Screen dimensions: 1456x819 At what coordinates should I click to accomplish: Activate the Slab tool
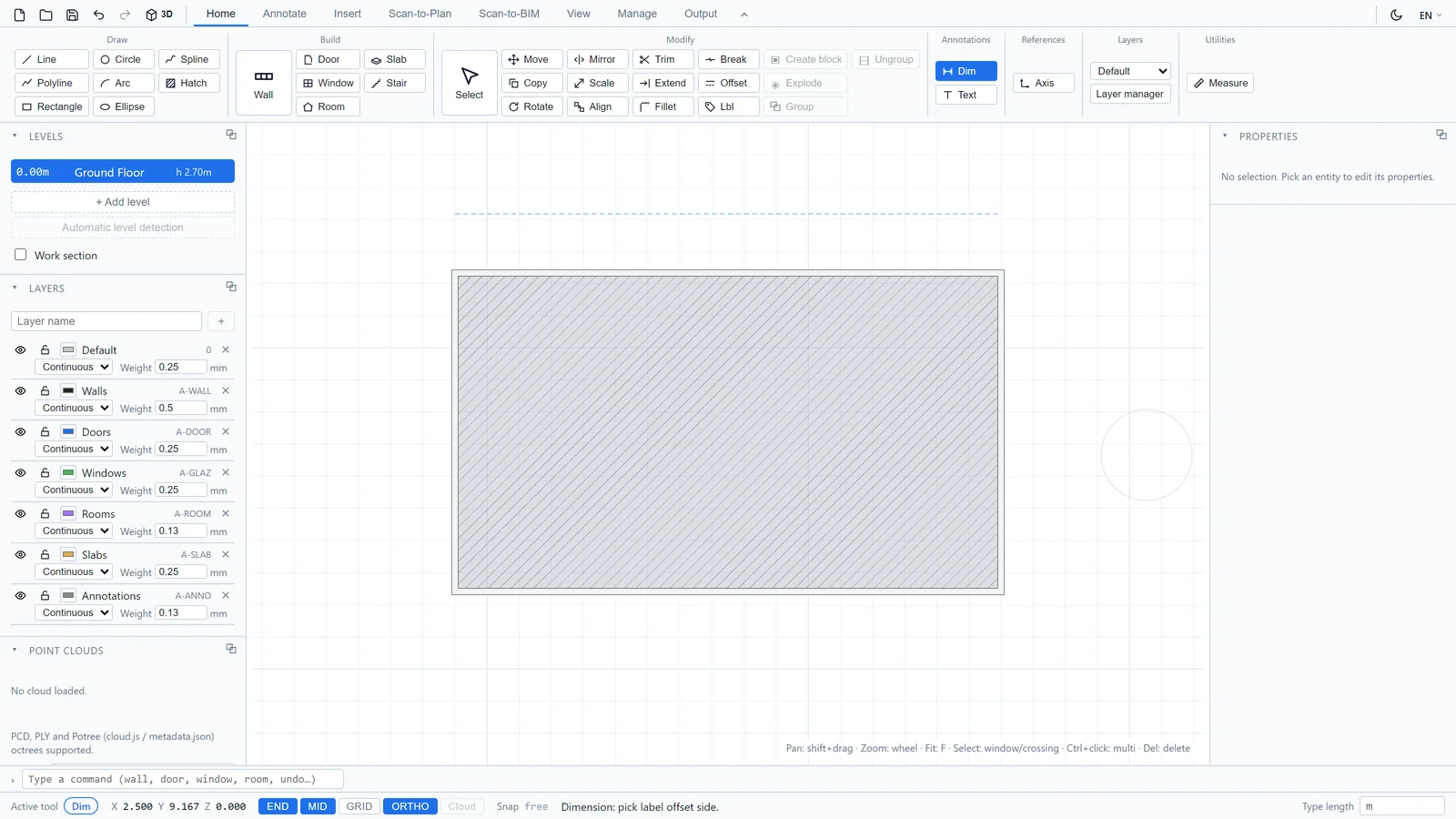(395, 59)
